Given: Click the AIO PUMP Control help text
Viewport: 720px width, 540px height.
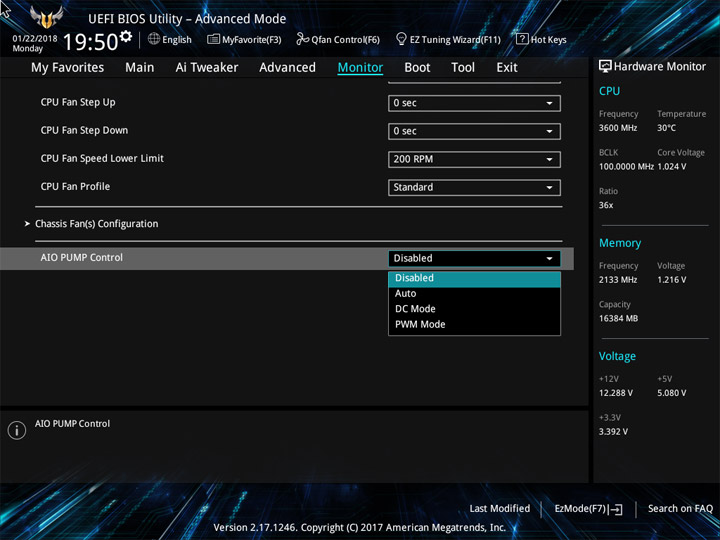Looking at the screenshot, I should pos(73,424).
